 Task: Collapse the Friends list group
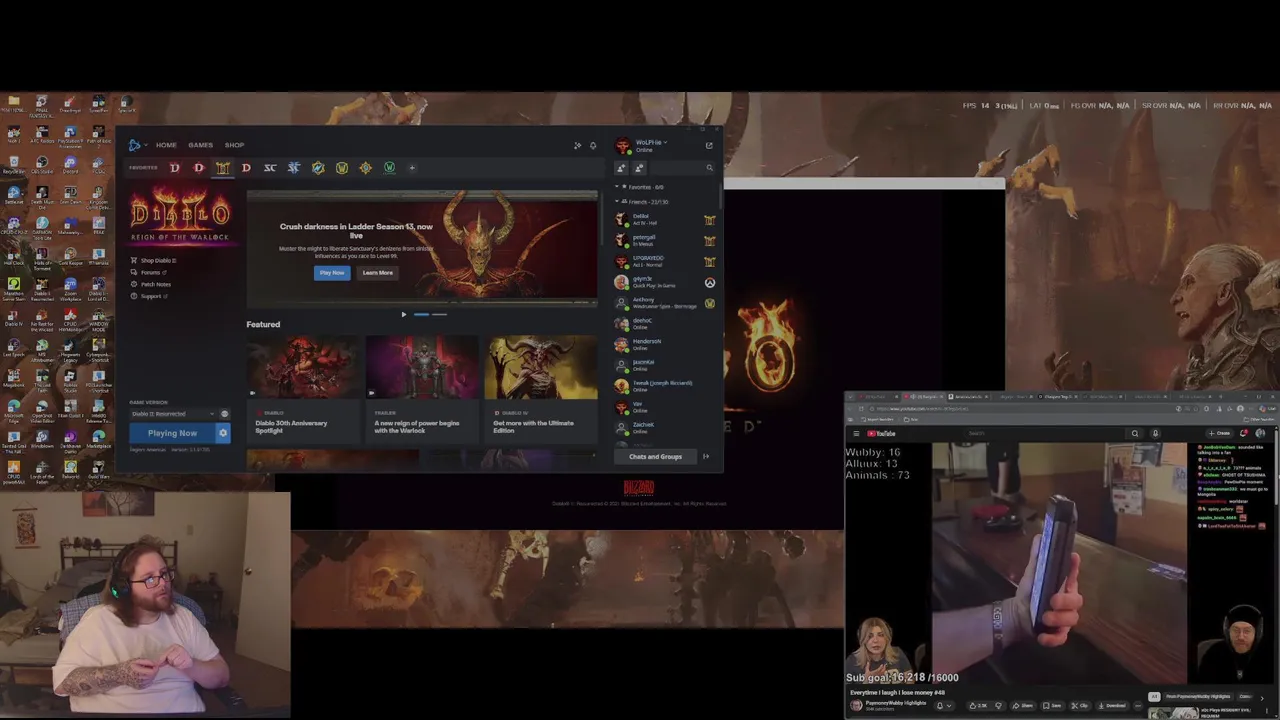617,201
